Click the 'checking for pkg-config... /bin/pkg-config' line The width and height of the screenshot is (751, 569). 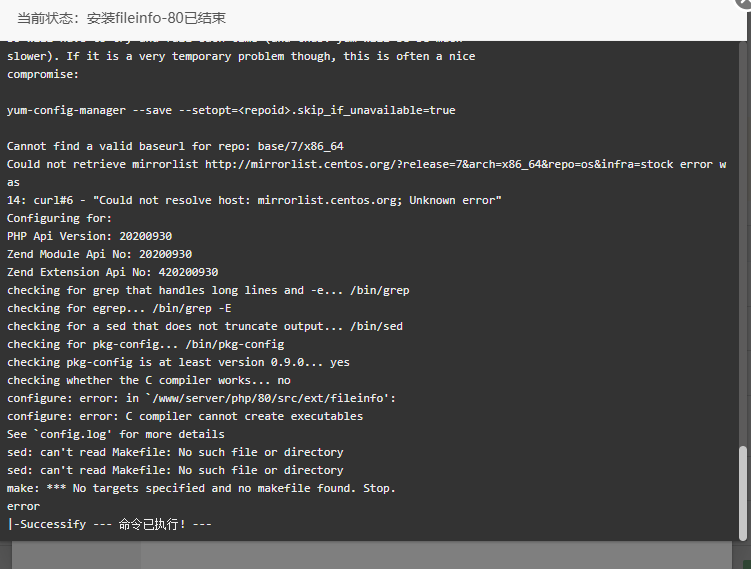tap(146, 344)
